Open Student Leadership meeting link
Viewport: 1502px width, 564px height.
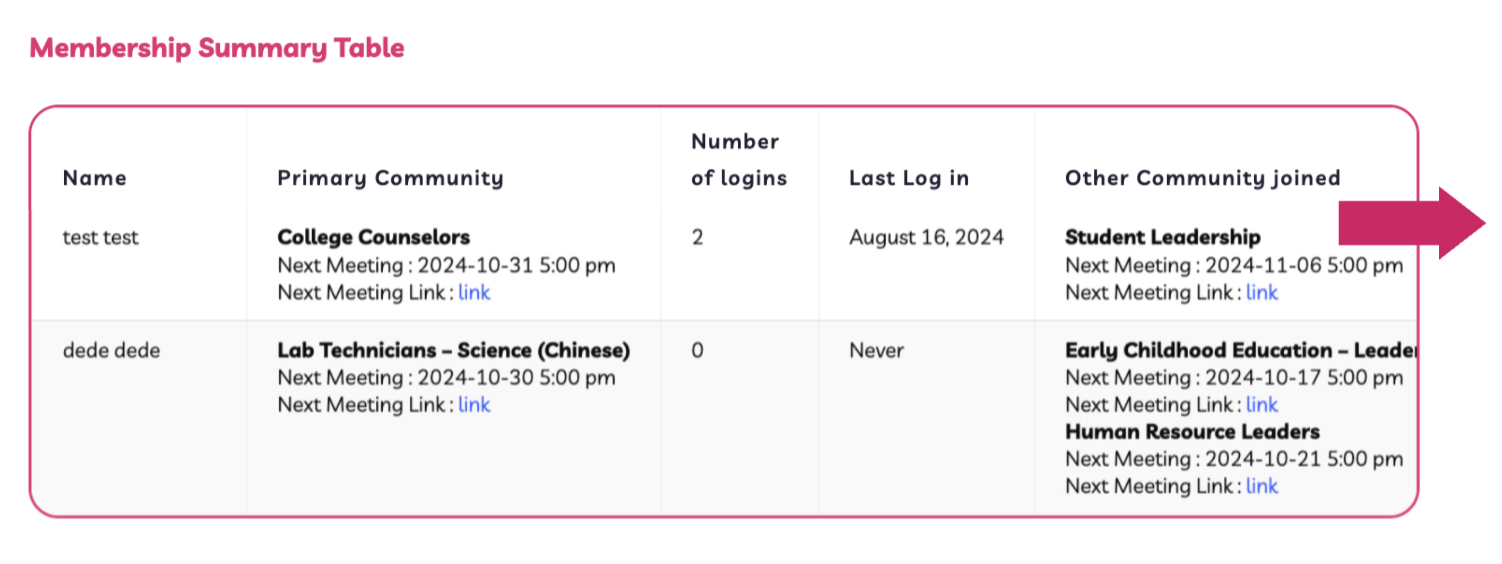click(x=1262, y=293)
